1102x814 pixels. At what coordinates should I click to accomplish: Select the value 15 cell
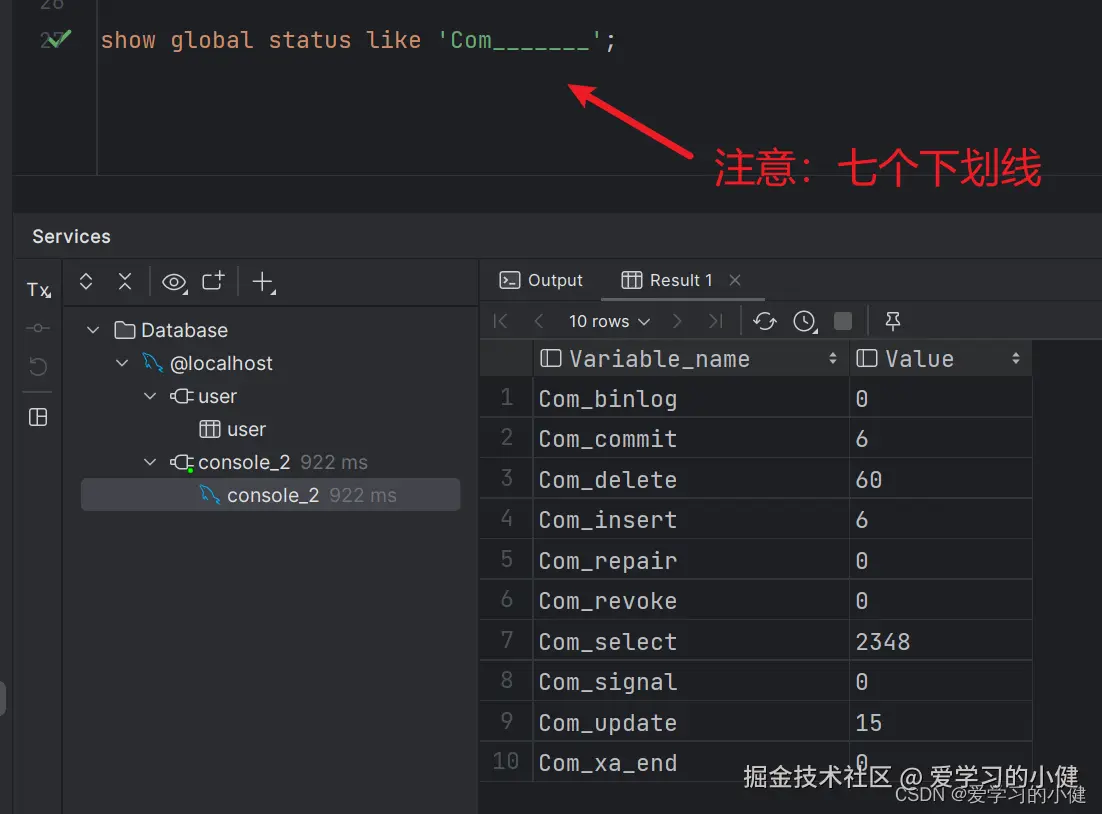(940, 722)
